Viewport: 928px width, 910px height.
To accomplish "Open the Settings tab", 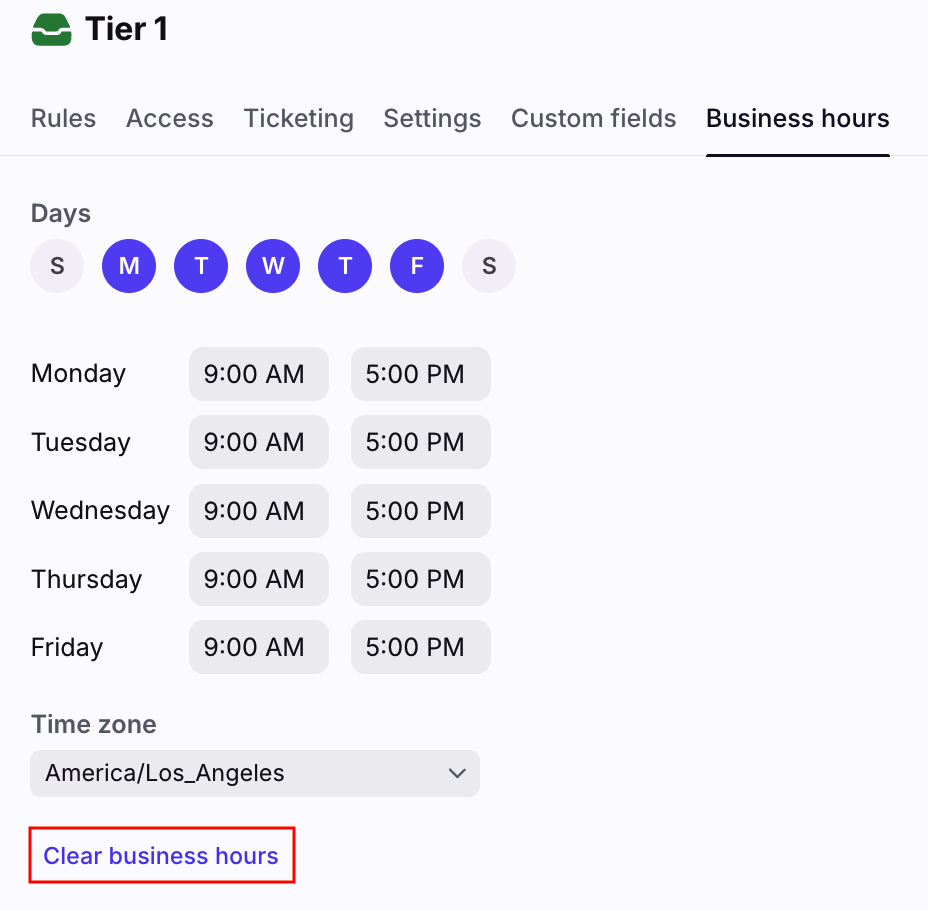I will (432, 118).
